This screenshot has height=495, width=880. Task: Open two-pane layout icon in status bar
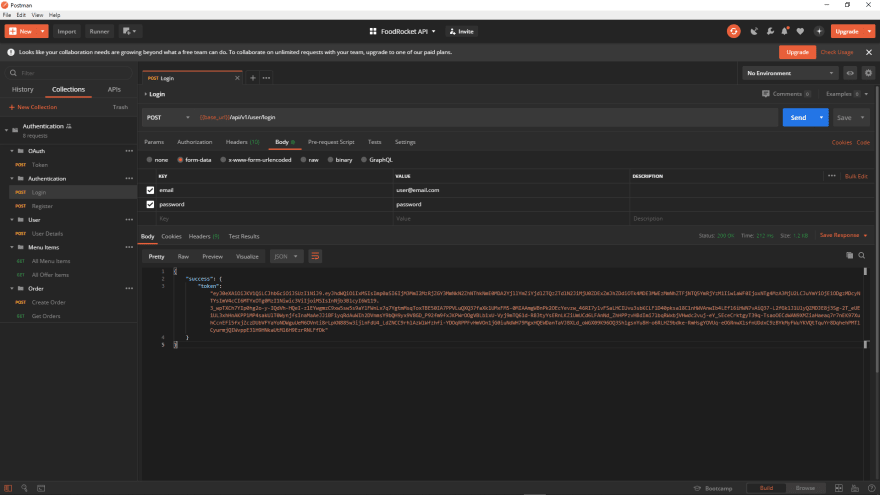click(838, 488)
